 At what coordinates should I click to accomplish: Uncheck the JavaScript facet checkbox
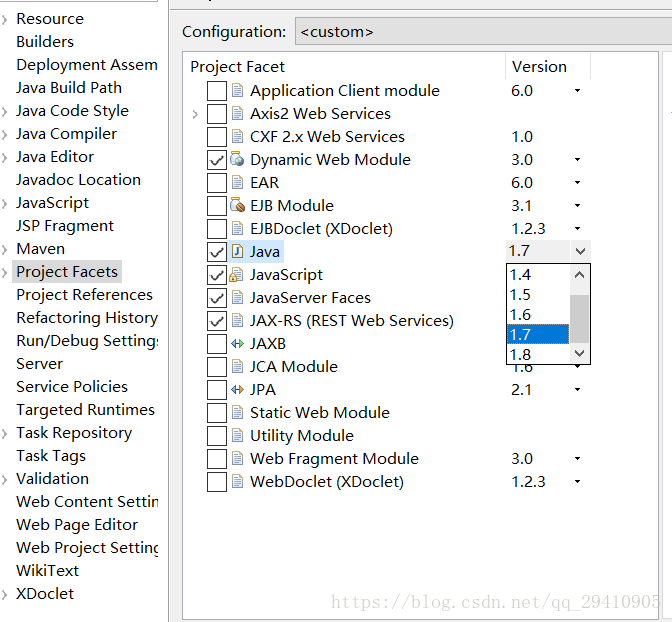(x=217, y=274)
